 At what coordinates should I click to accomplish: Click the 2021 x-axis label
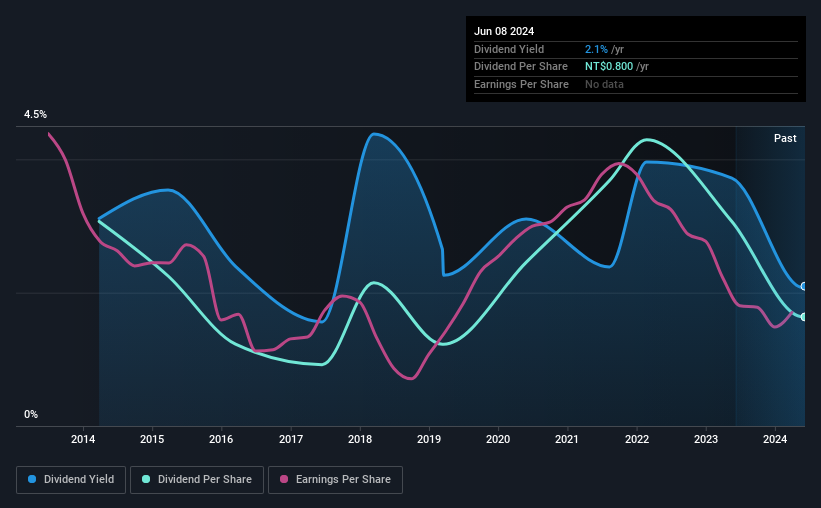567,439
